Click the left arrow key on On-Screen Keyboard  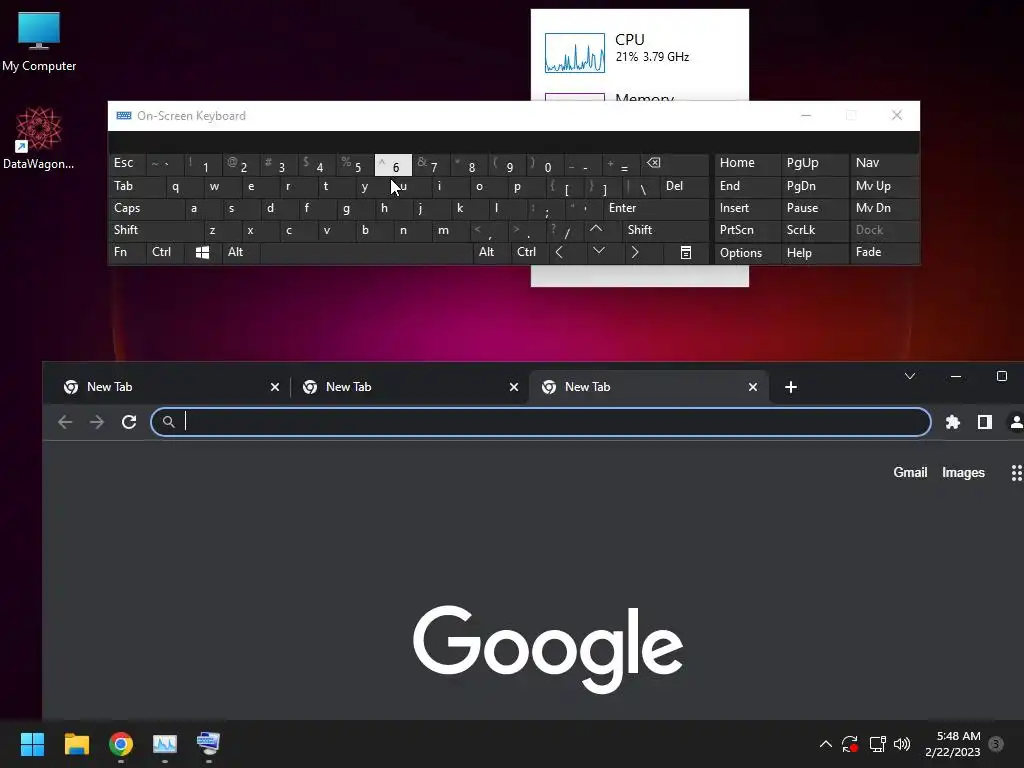(560, 252)
